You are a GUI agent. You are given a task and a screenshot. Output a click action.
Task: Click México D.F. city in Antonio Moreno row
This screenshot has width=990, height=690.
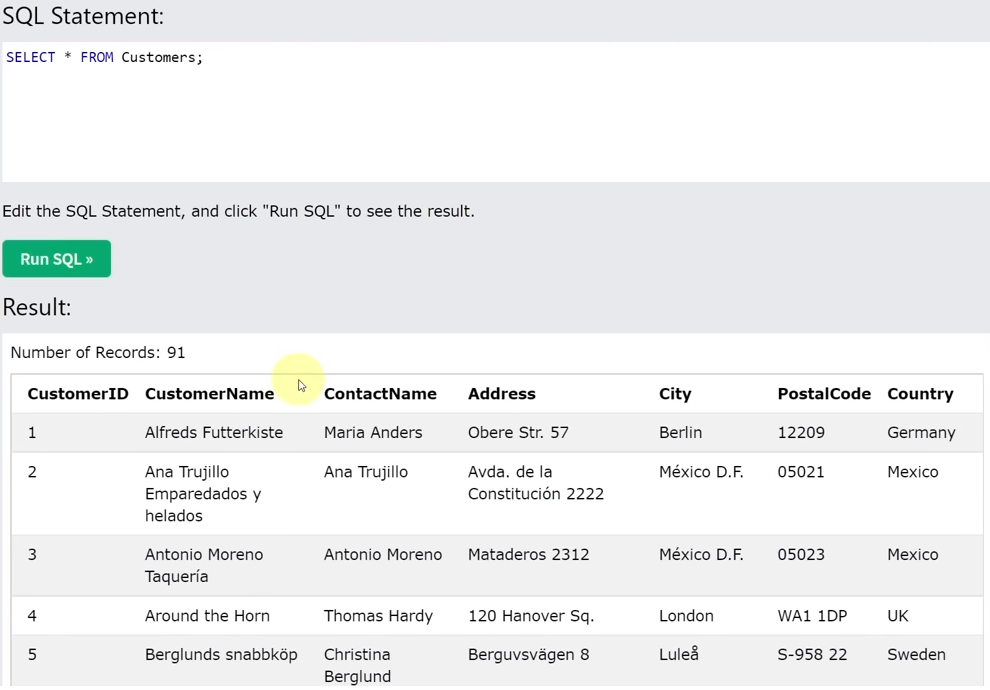pos(701,555)
